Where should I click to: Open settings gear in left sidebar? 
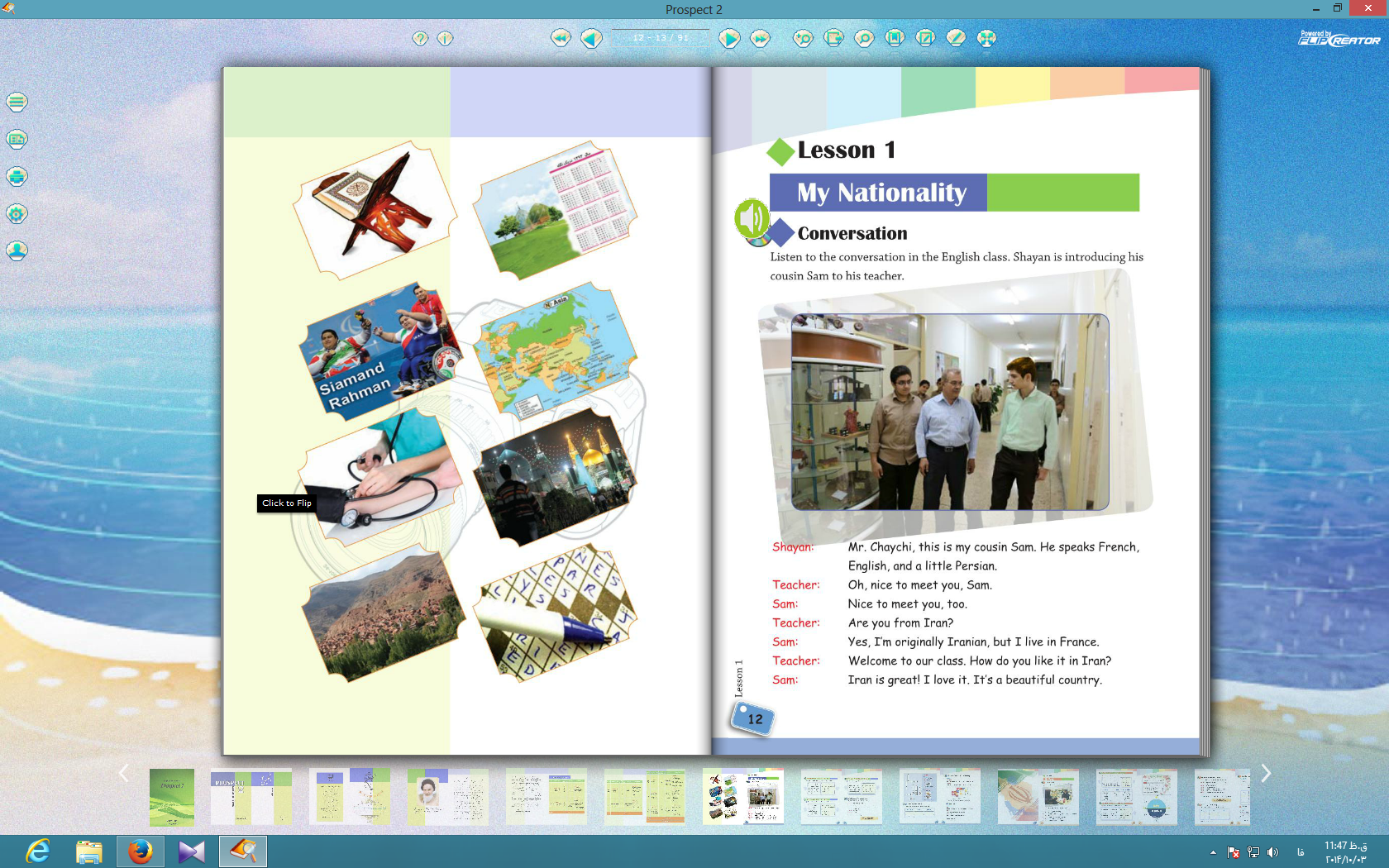tap(17, 213)
